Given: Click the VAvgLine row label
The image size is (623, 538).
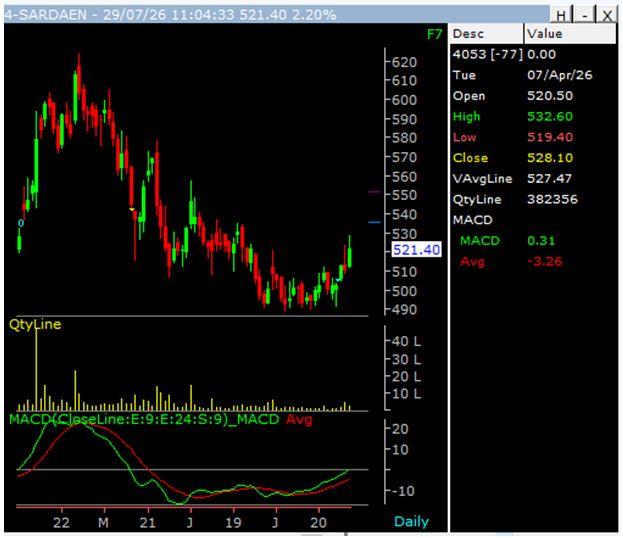Looking at the screenshot, I should pos(482,178).
